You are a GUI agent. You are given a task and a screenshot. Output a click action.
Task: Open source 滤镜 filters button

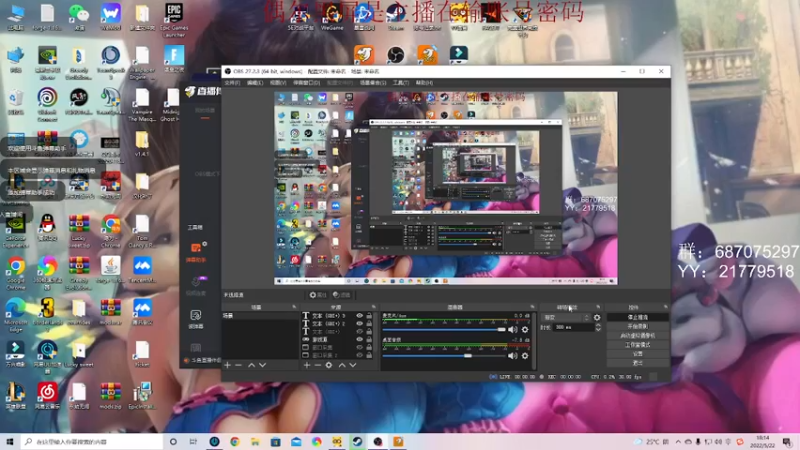click(341, 295)
